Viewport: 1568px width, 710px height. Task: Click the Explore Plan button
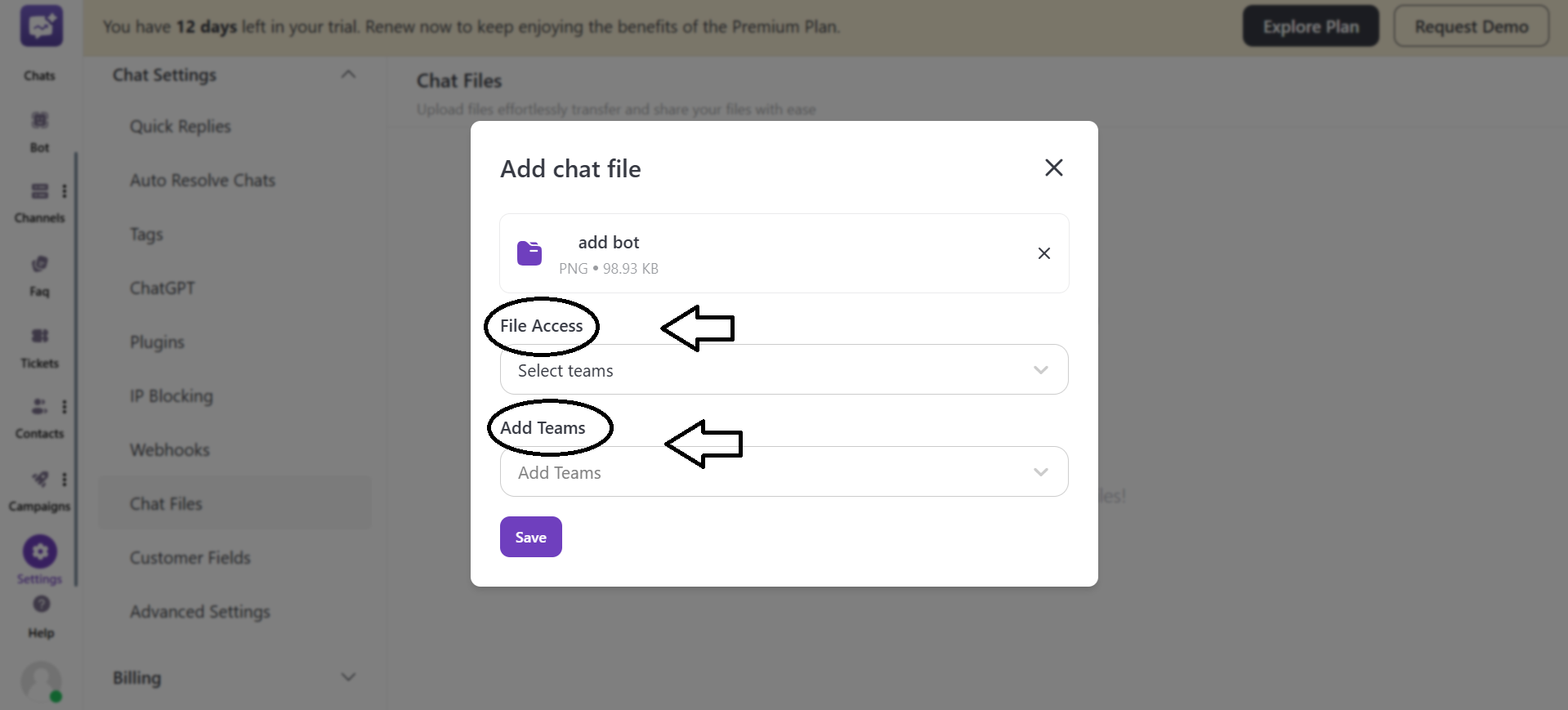[x=1310, y=25]
